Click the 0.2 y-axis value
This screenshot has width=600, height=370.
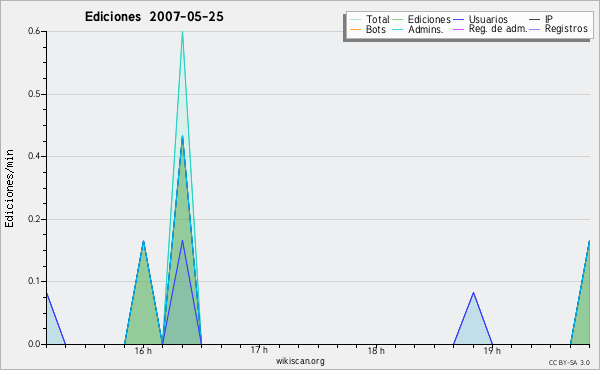click(34, 219)
